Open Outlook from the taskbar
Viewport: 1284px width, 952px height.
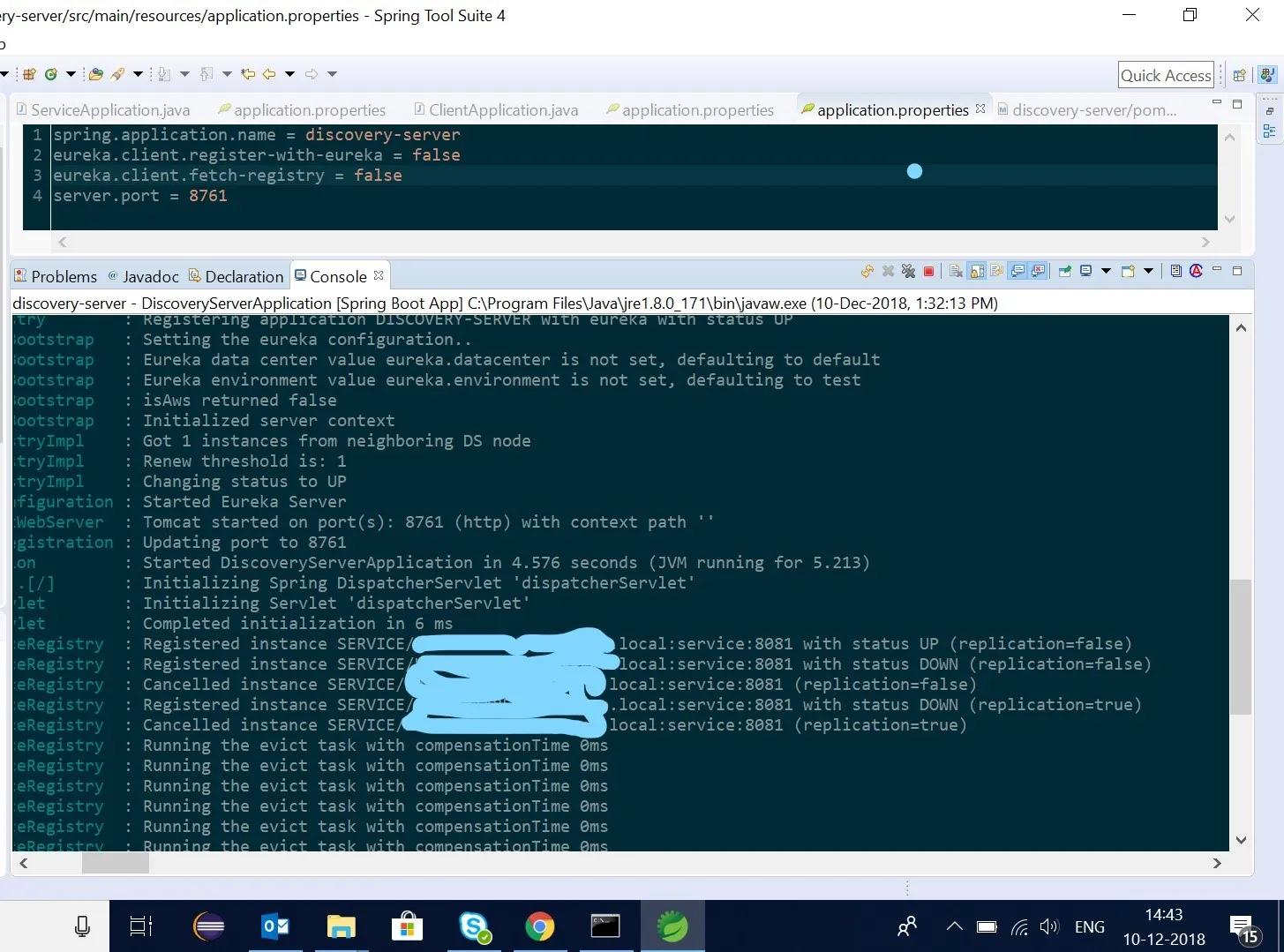pos(276,926)
